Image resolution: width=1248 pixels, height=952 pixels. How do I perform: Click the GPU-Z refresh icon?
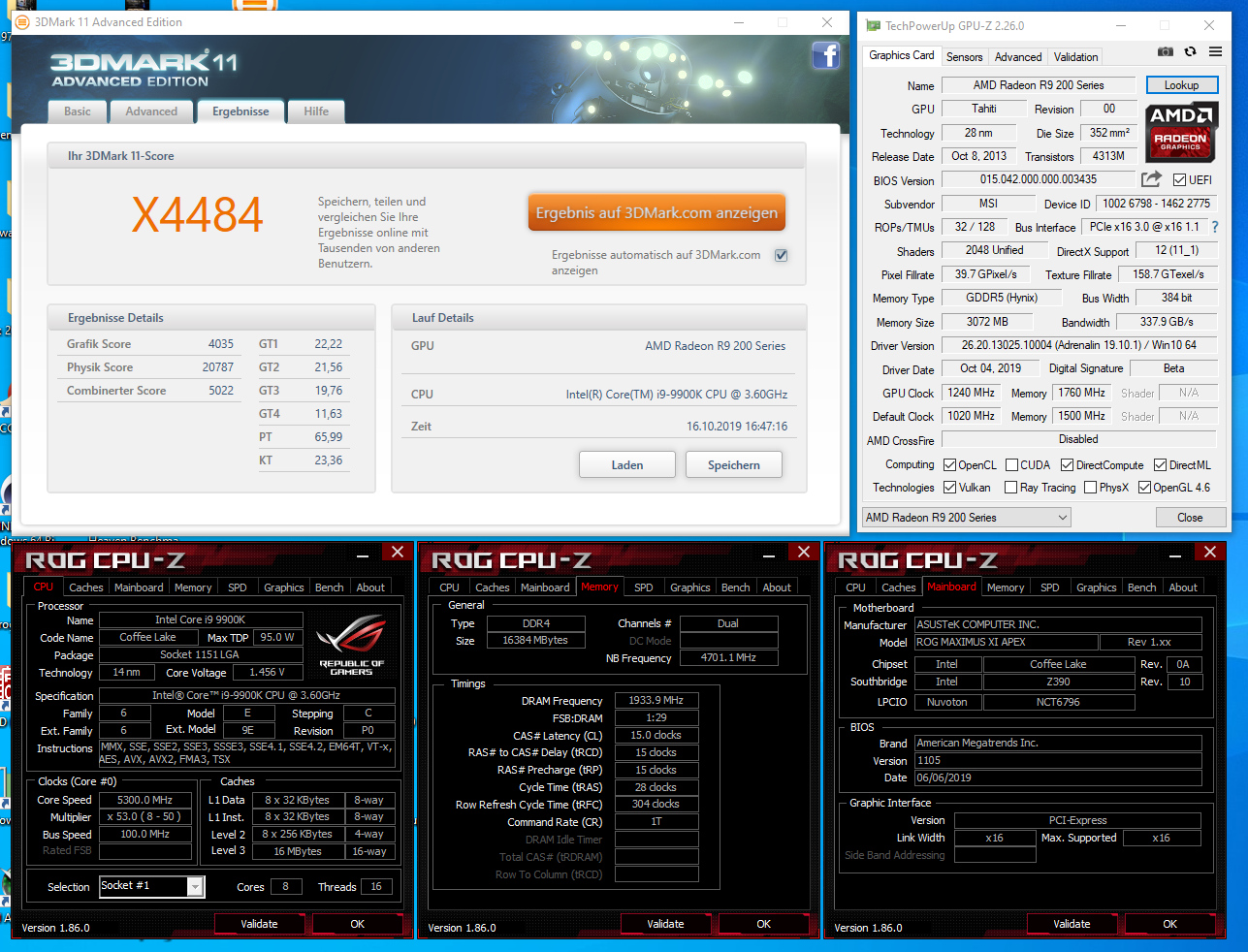click(x=1190, y=51)
